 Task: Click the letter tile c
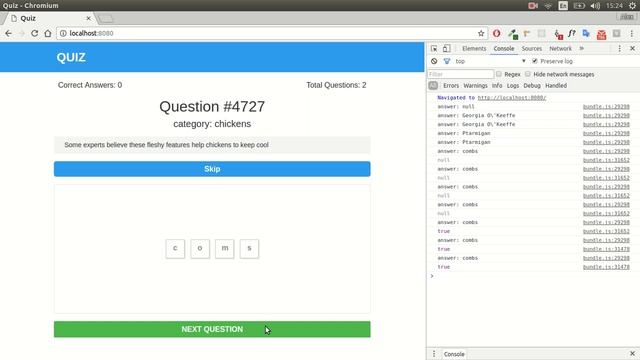coord(175,249)
